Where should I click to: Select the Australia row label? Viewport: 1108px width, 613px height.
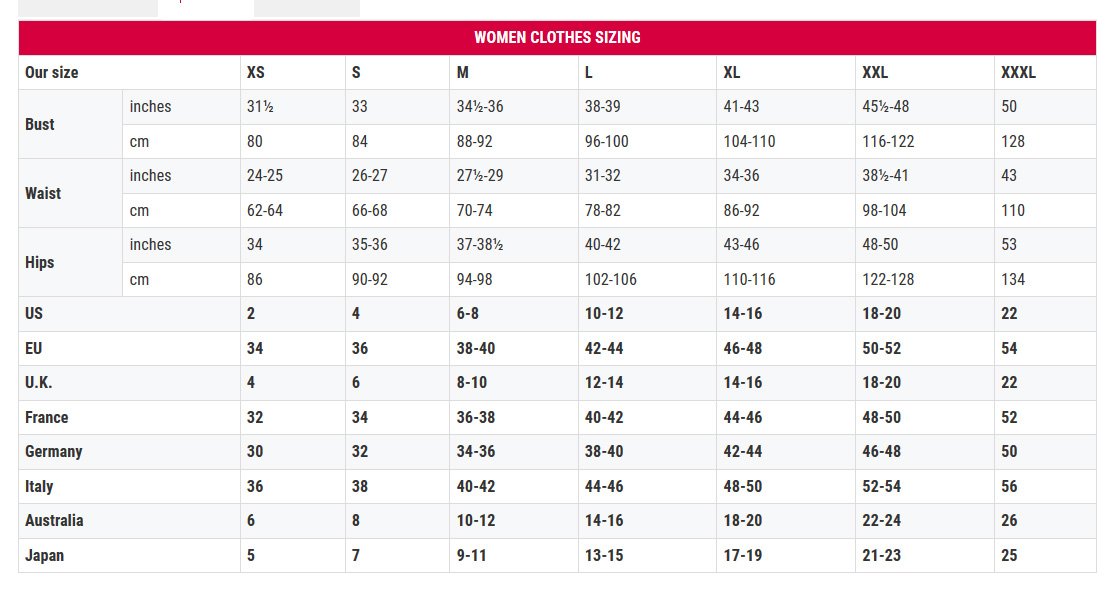coord(54,520)
